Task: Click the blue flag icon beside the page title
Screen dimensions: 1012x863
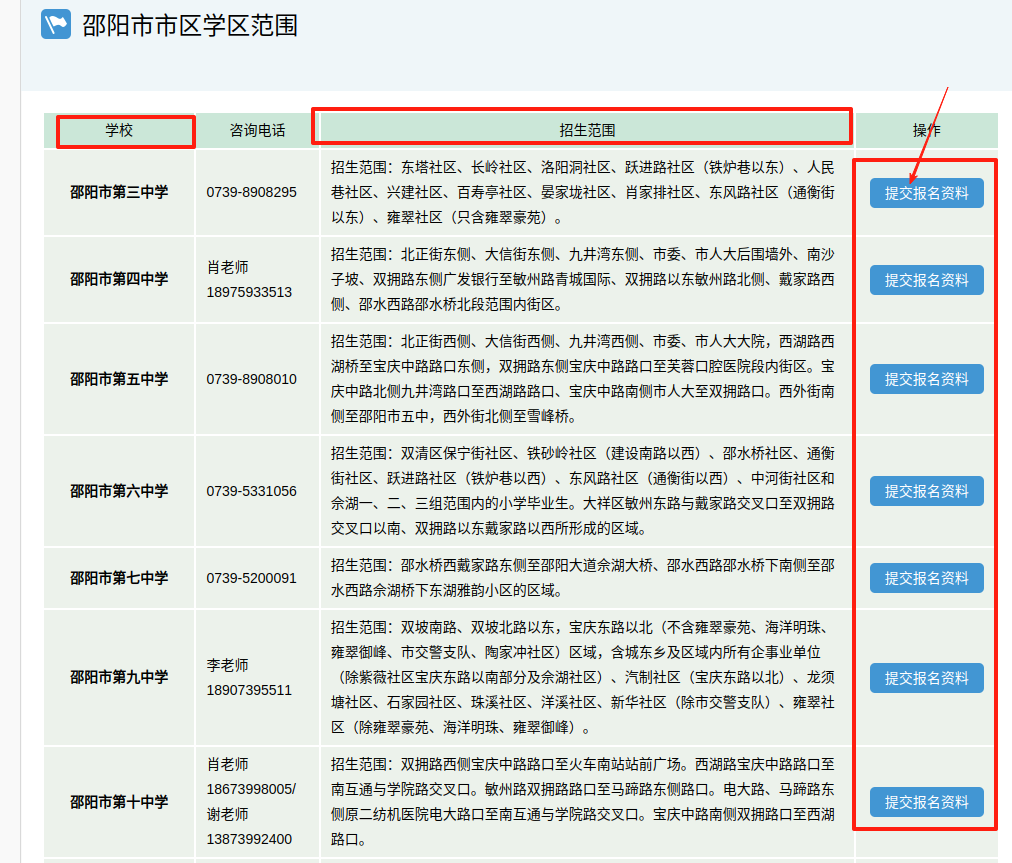Action: (x=56, y=25)
